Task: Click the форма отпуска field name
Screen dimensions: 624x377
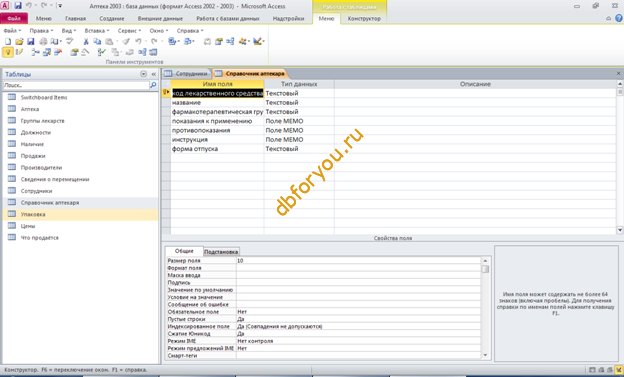Action: pyautogui.click(x=217, y=149)
